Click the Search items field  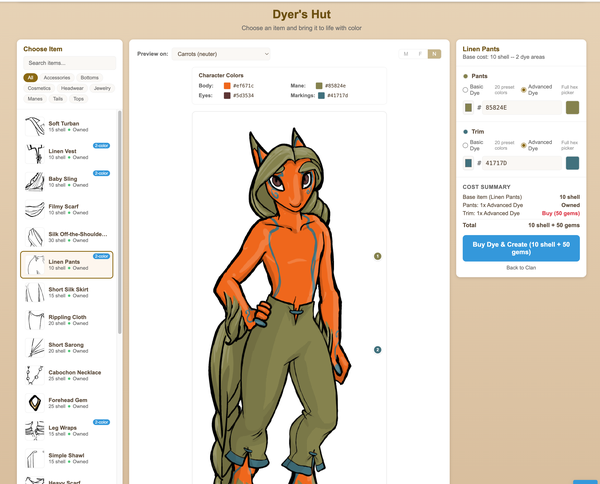click(x=69, y=63)
